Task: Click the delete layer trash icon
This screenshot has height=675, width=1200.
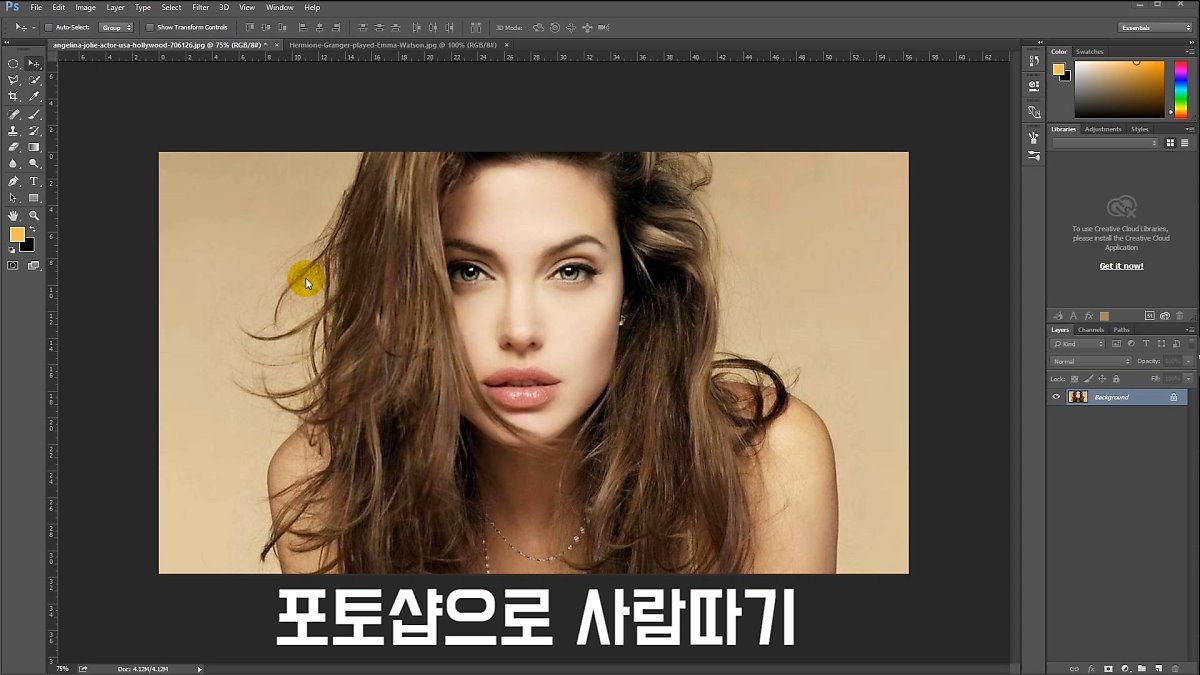Action: [x=1175, y=667]
